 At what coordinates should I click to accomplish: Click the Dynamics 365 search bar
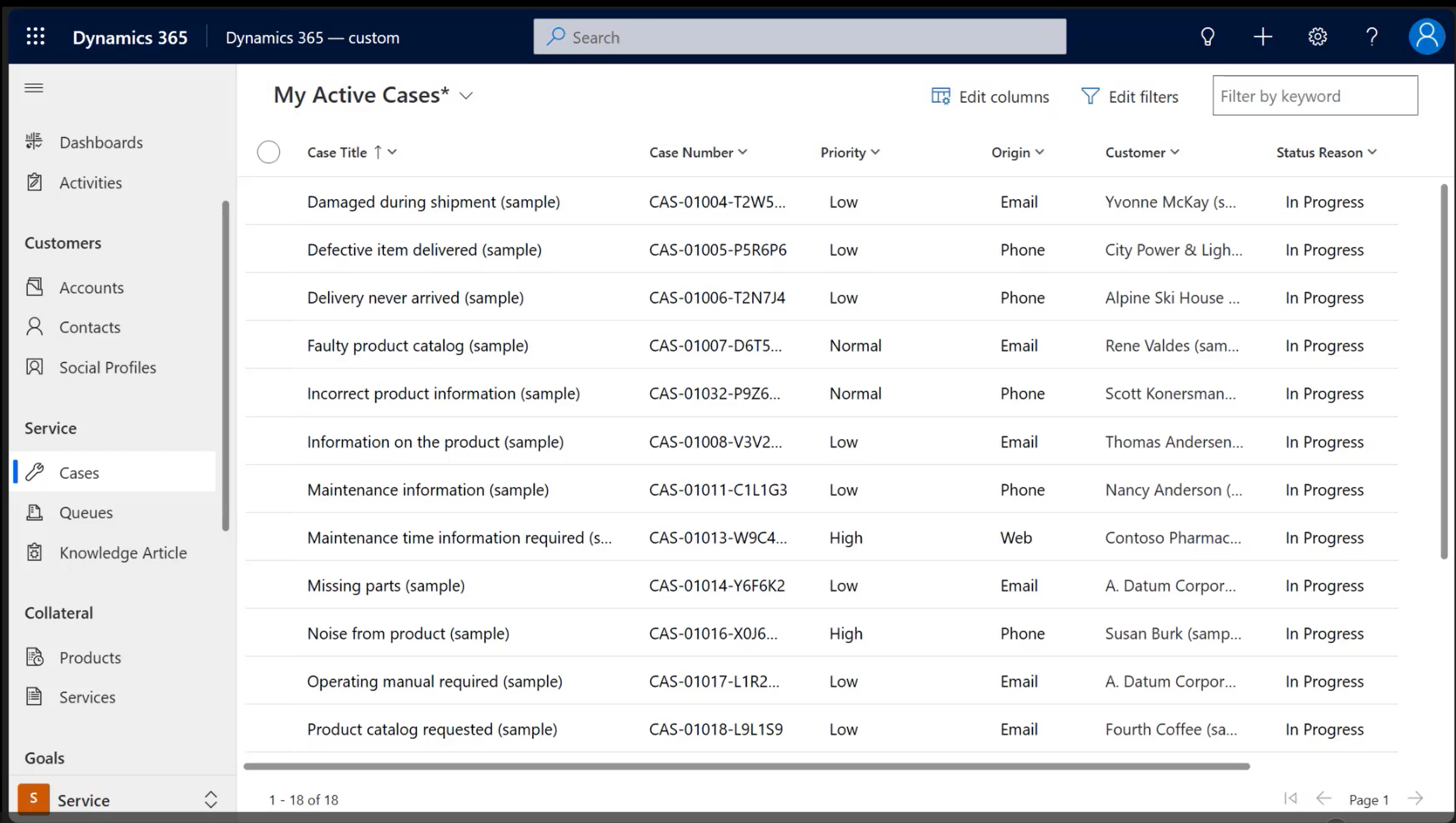tap(800, 36)
